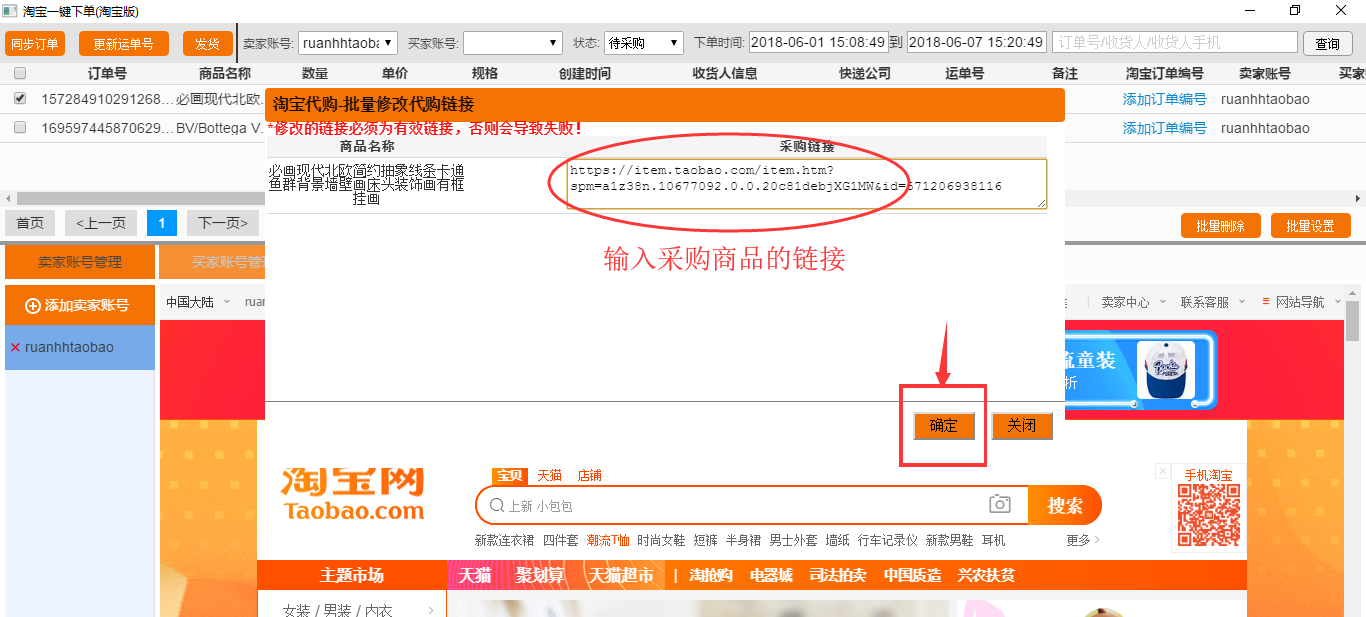Open 司法拍卖 in navigation bar

838,575
